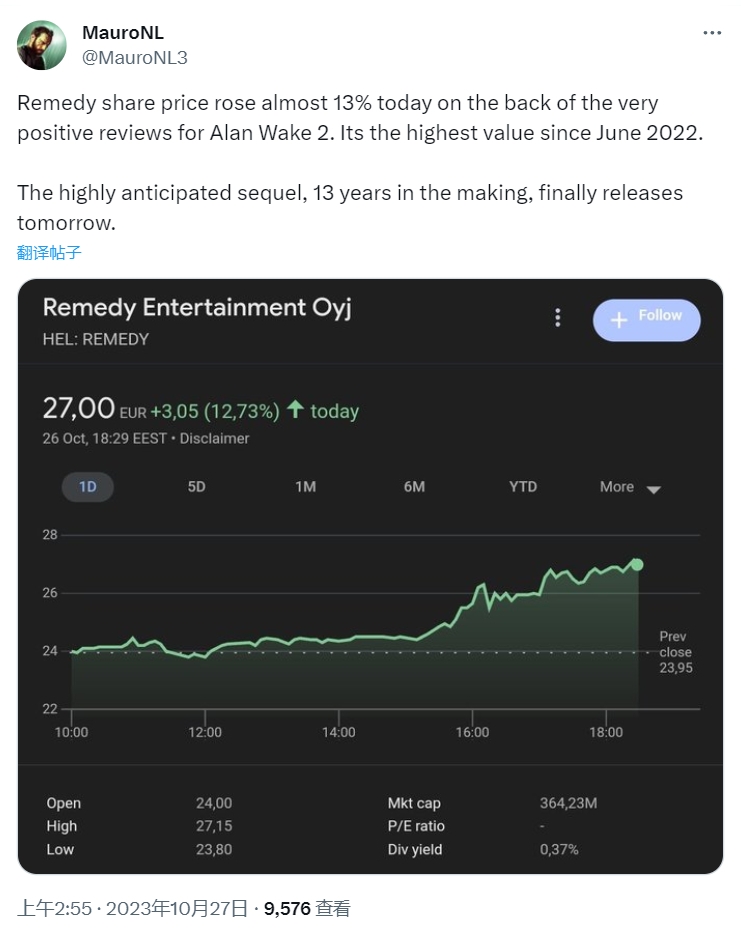Image resolution: width=741 pixels, height=936 pixels.
Task: Open MauroNL's profile avatar
Action: coord(42,45)
